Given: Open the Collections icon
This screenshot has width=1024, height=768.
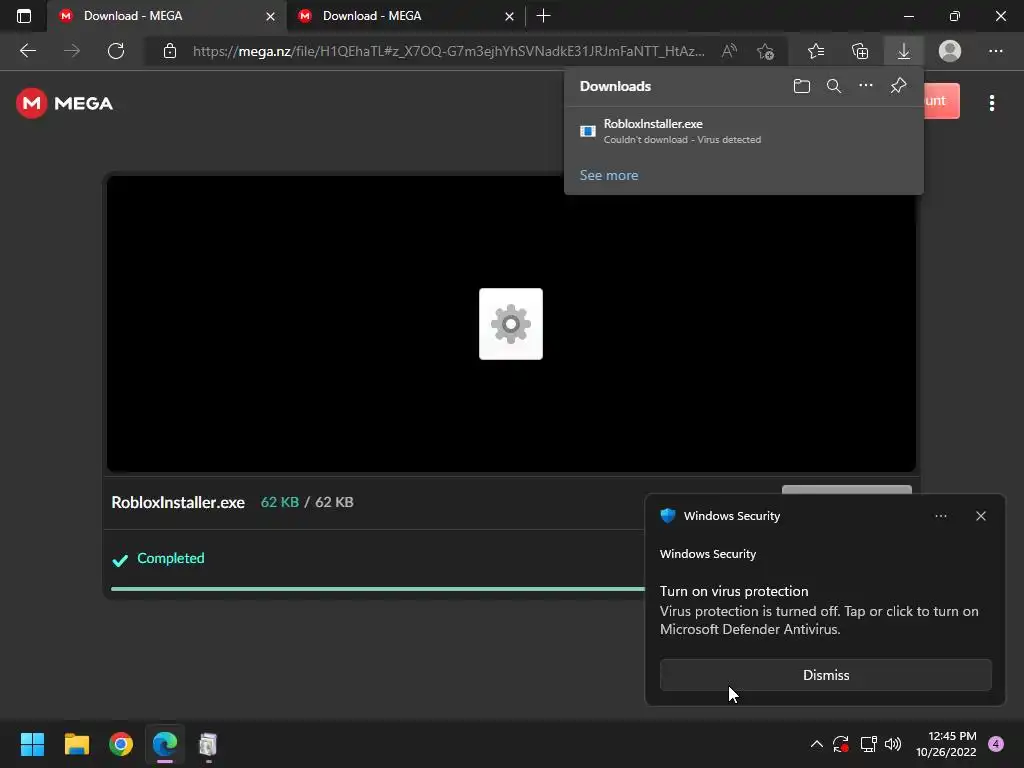Looking at the screenshot, I should tap(860, 51).
